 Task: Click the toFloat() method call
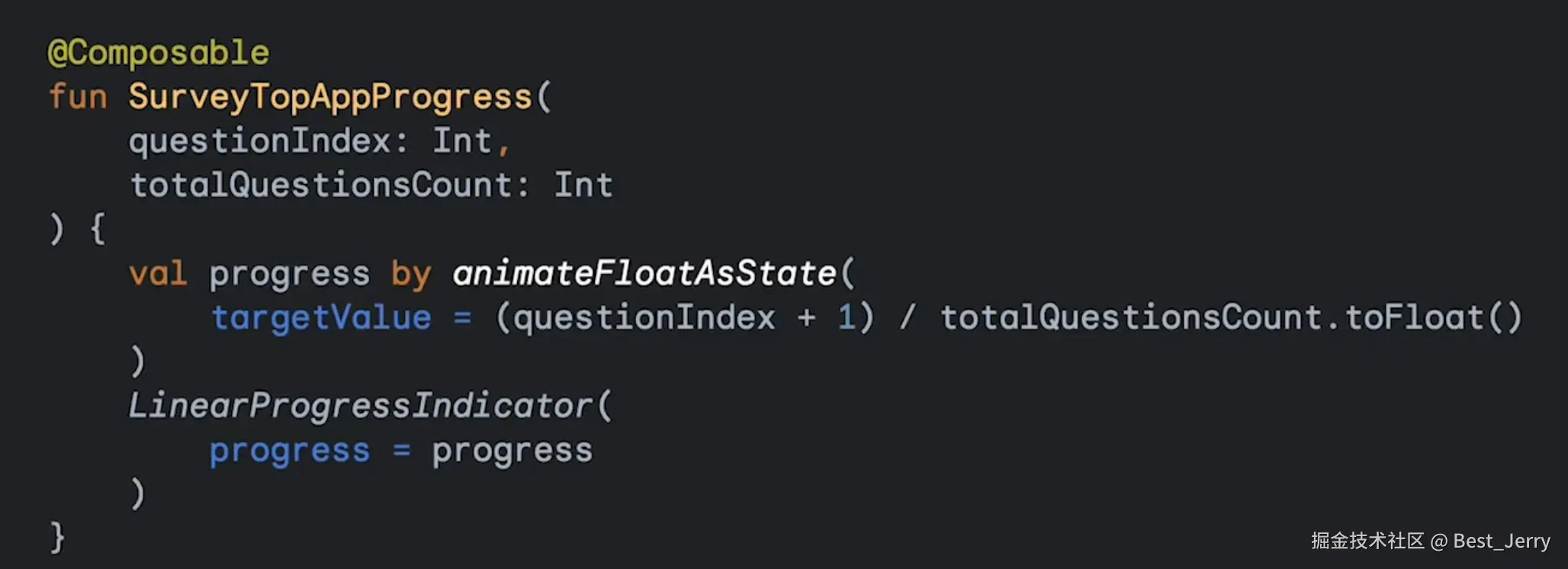(x=1432, y=318)
